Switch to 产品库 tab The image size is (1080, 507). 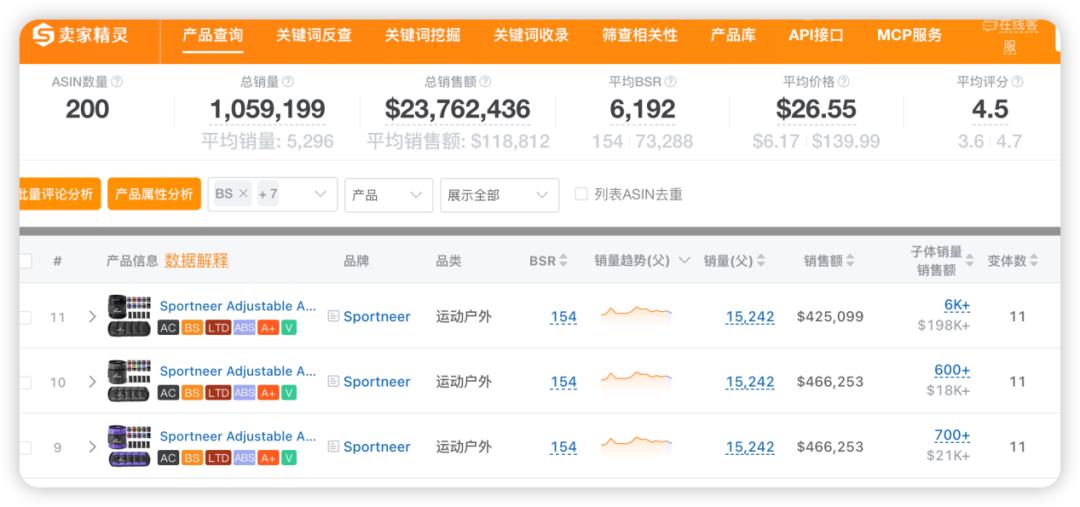733,35
